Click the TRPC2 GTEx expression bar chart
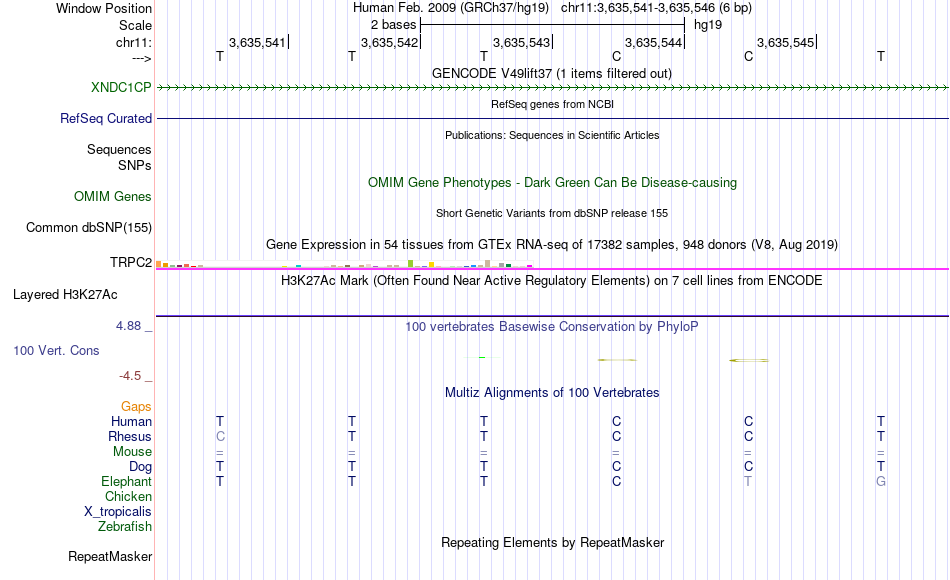This screenshot has width=950, height=580. coord(344,264)
